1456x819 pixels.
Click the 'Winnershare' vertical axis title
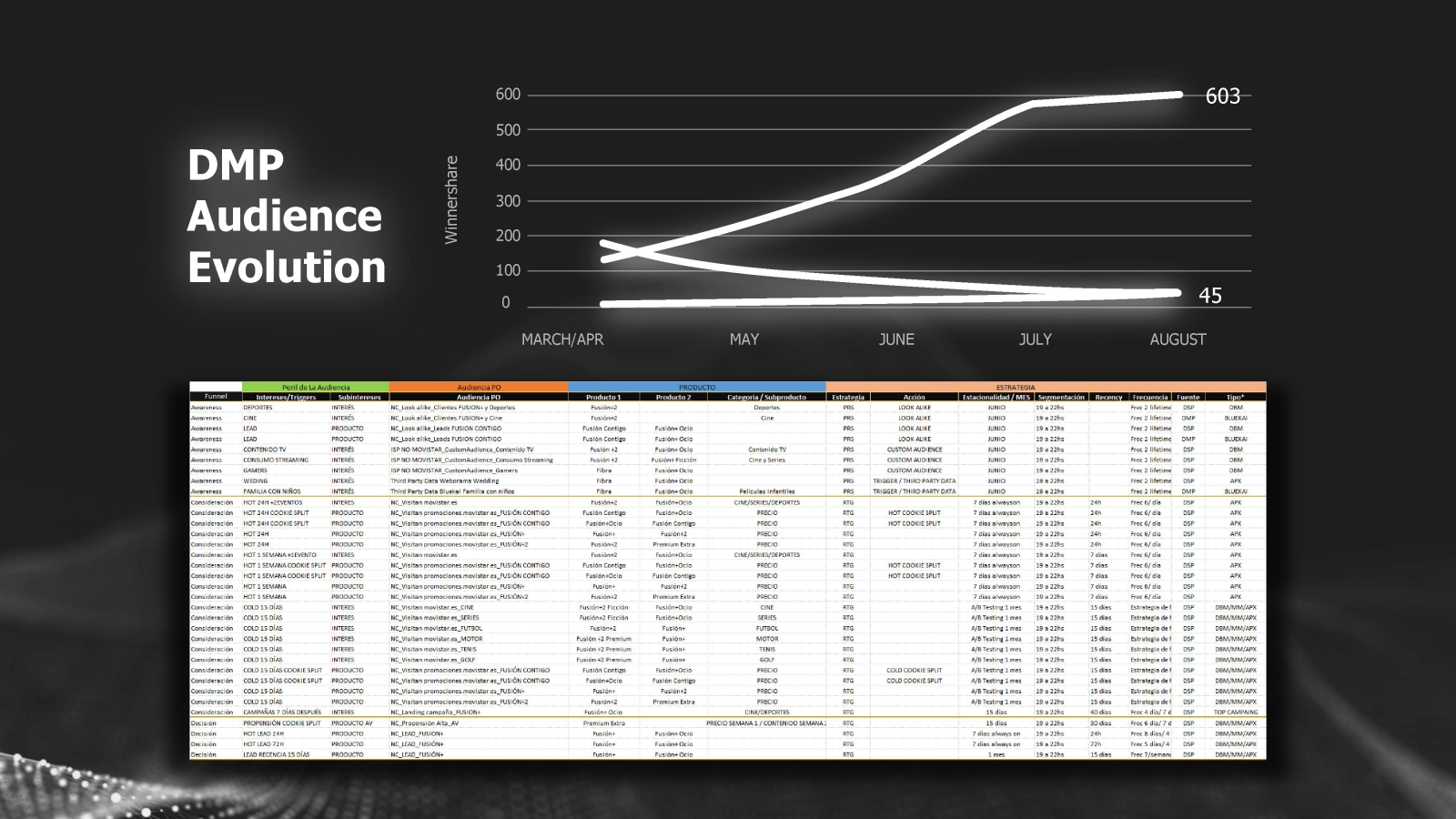coord(450,199)
